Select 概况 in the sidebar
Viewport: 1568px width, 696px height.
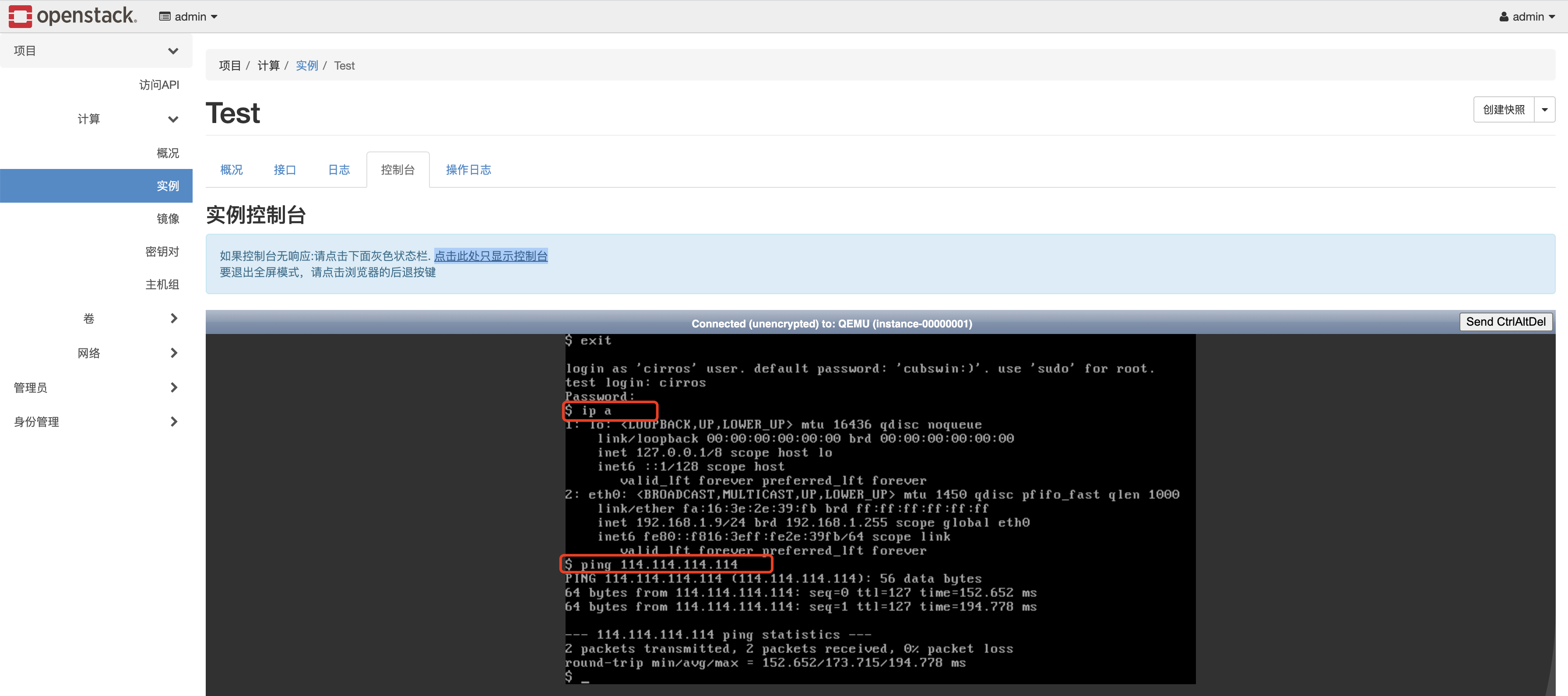click(168, 153)
